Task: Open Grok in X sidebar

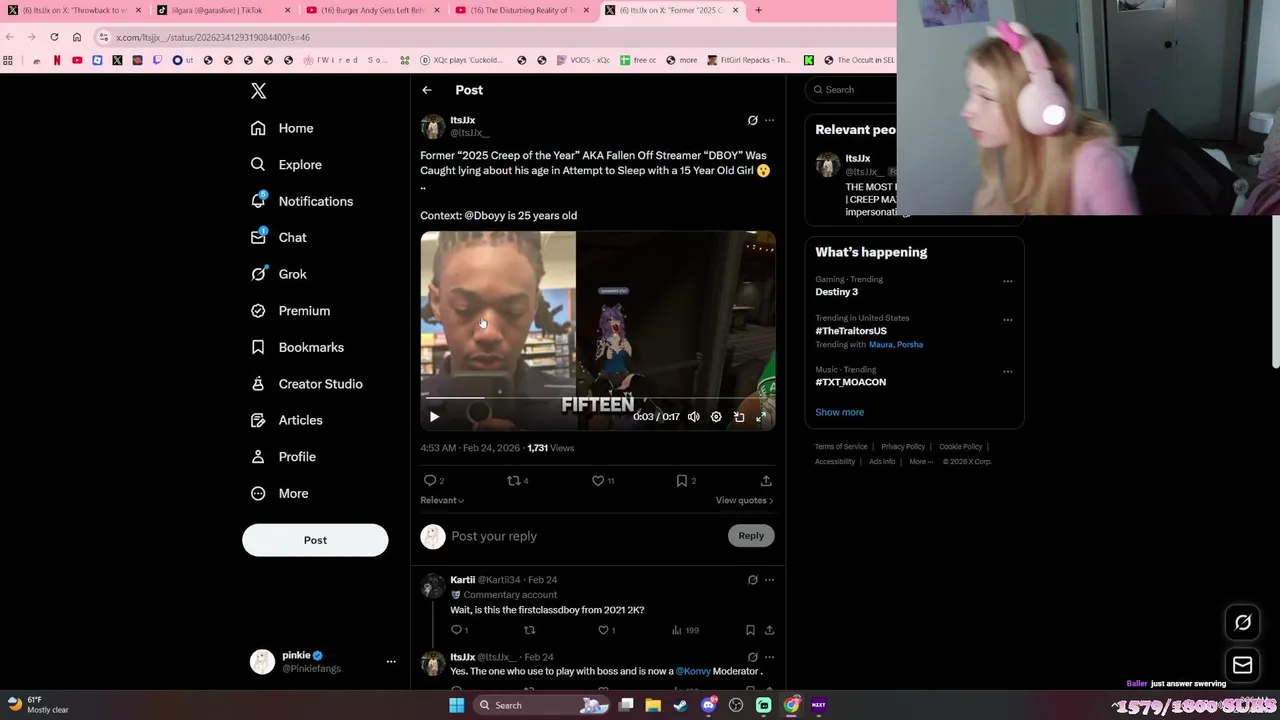Action: pos(279,274)
